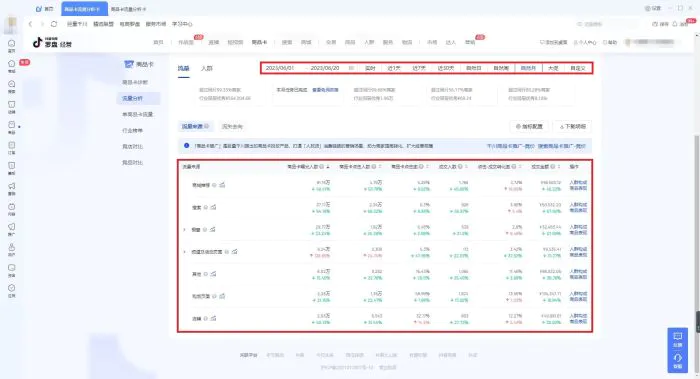Click the blue link in the second summary card
Image resolution: width=700 pixels, height=379 pixels.
pos(325,90)
